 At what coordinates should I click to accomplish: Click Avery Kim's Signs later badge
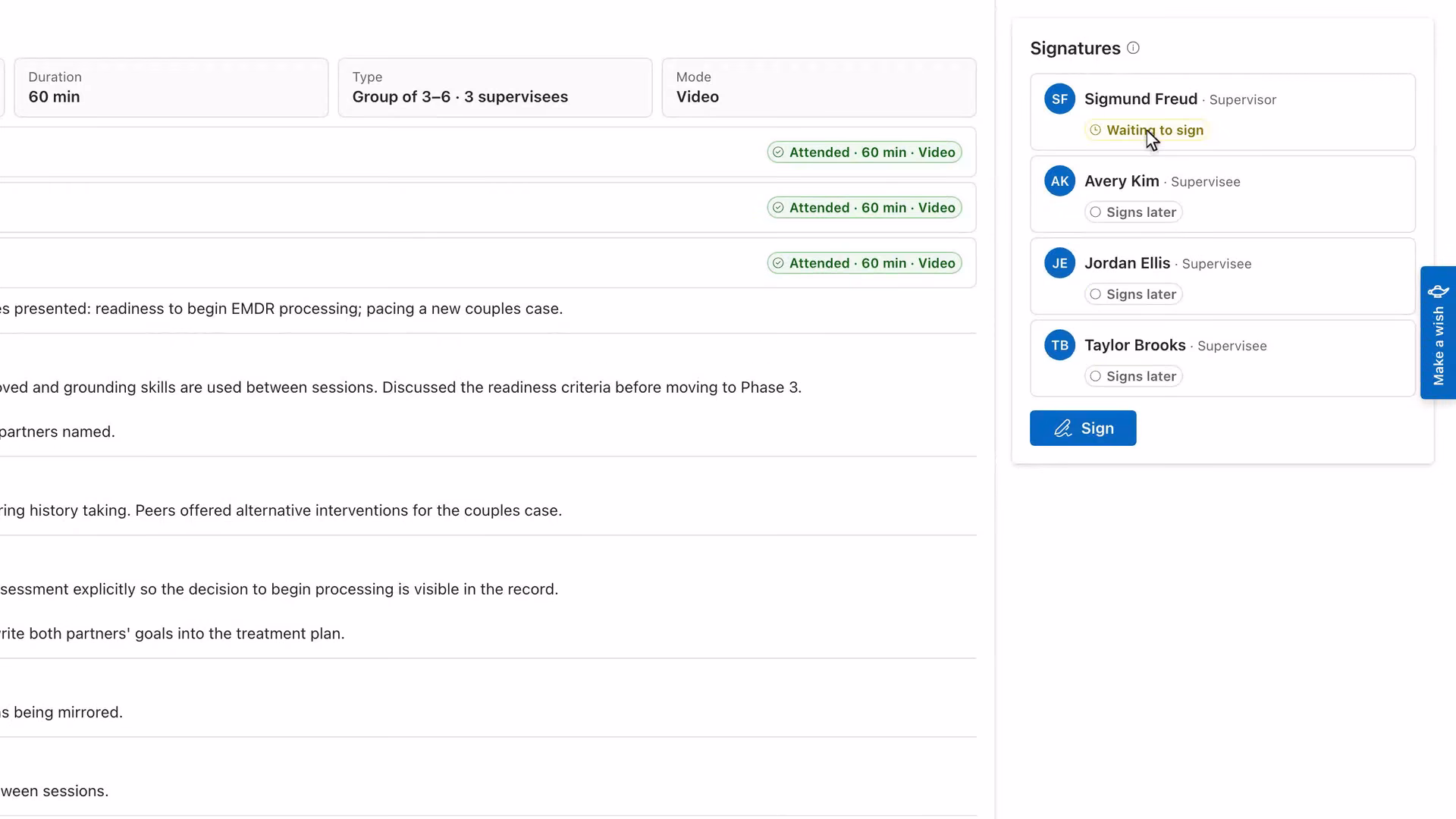(x=1134, y=212)
